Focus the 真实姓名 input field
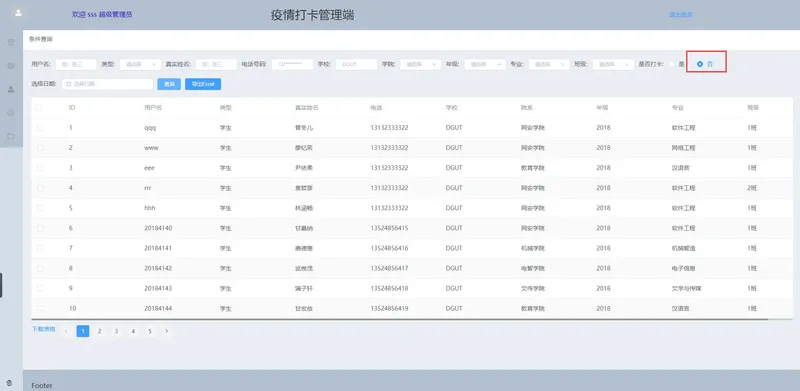This screenshot has width=800, height=391. [216, 64]
